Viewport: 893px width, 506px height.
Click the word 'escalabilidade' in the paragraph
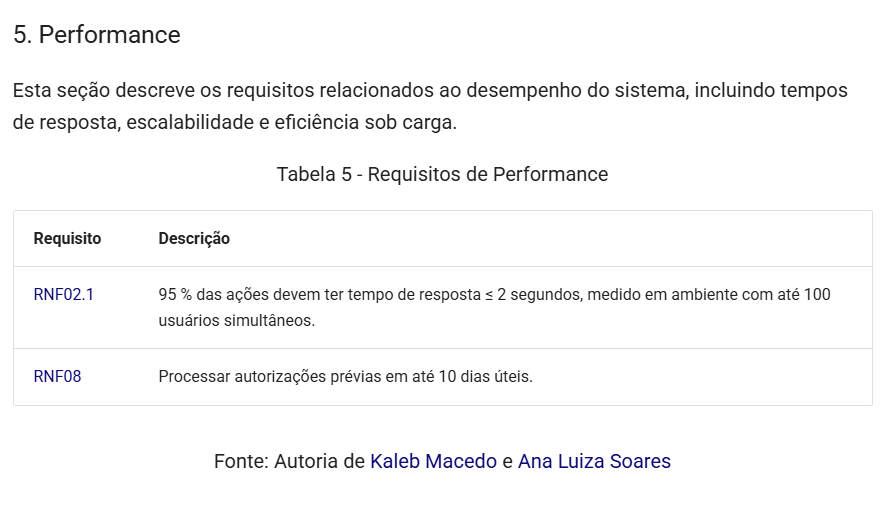190,123
